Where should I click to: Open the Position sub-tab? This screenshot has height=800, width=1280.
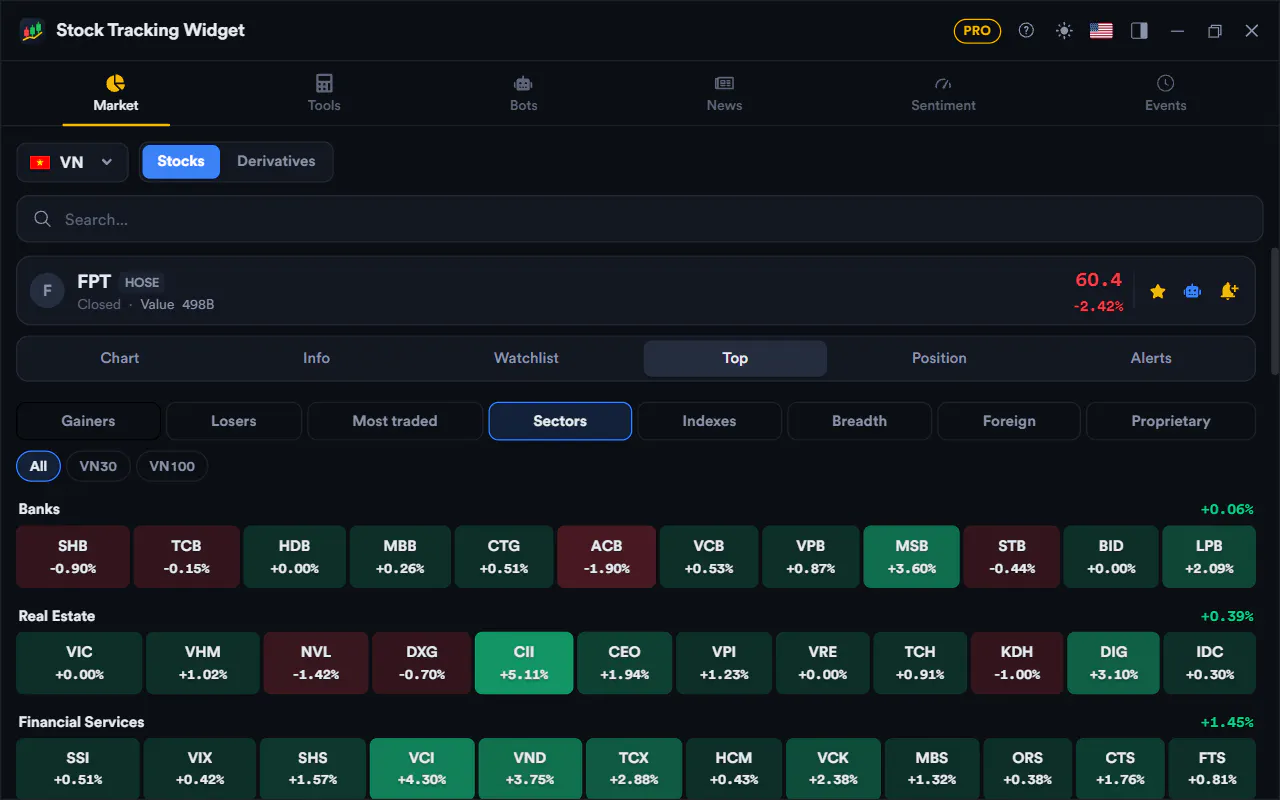(x=939, y=358)
